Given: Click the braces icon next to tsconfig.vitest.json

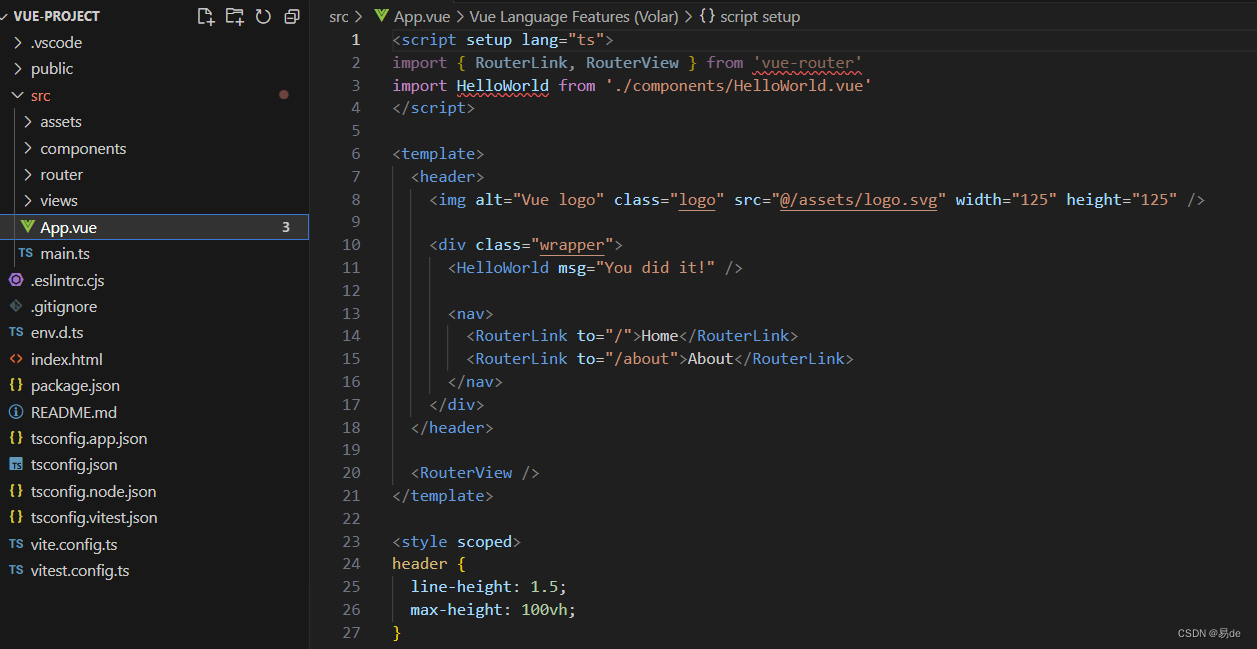Looking at the screenshot, I should click(x=16, y=517).
